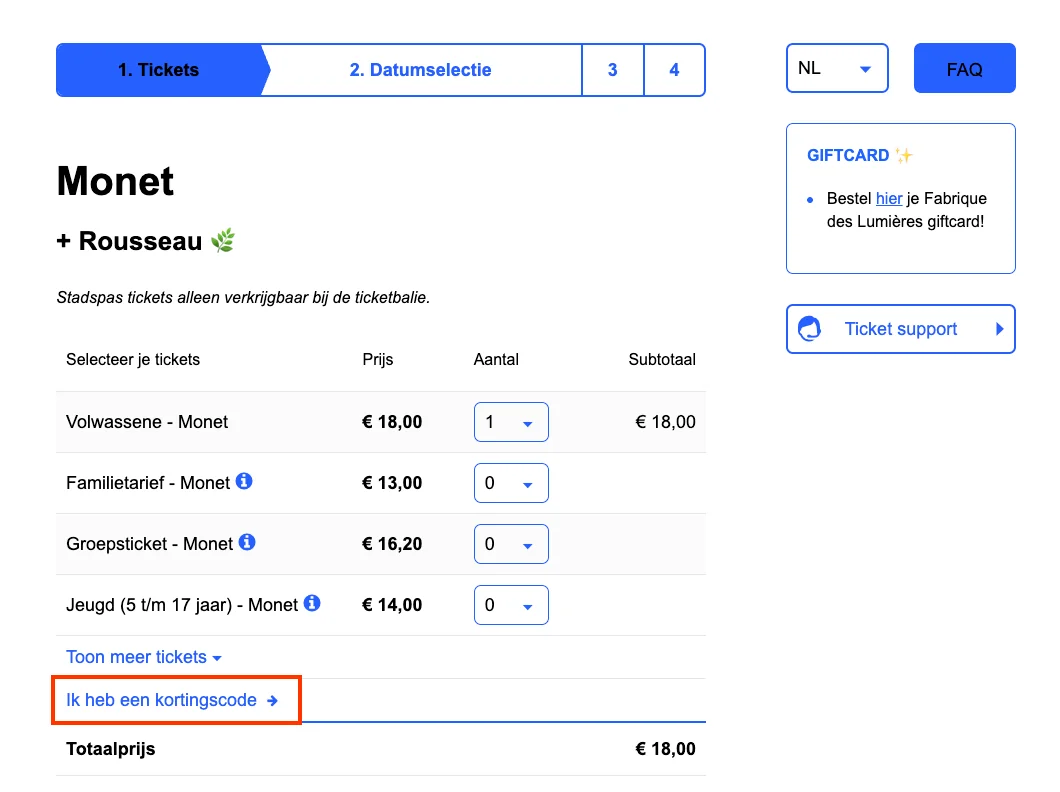1060x792 pixels.
Task: Click the Monet title
Action: click(116, 181)
